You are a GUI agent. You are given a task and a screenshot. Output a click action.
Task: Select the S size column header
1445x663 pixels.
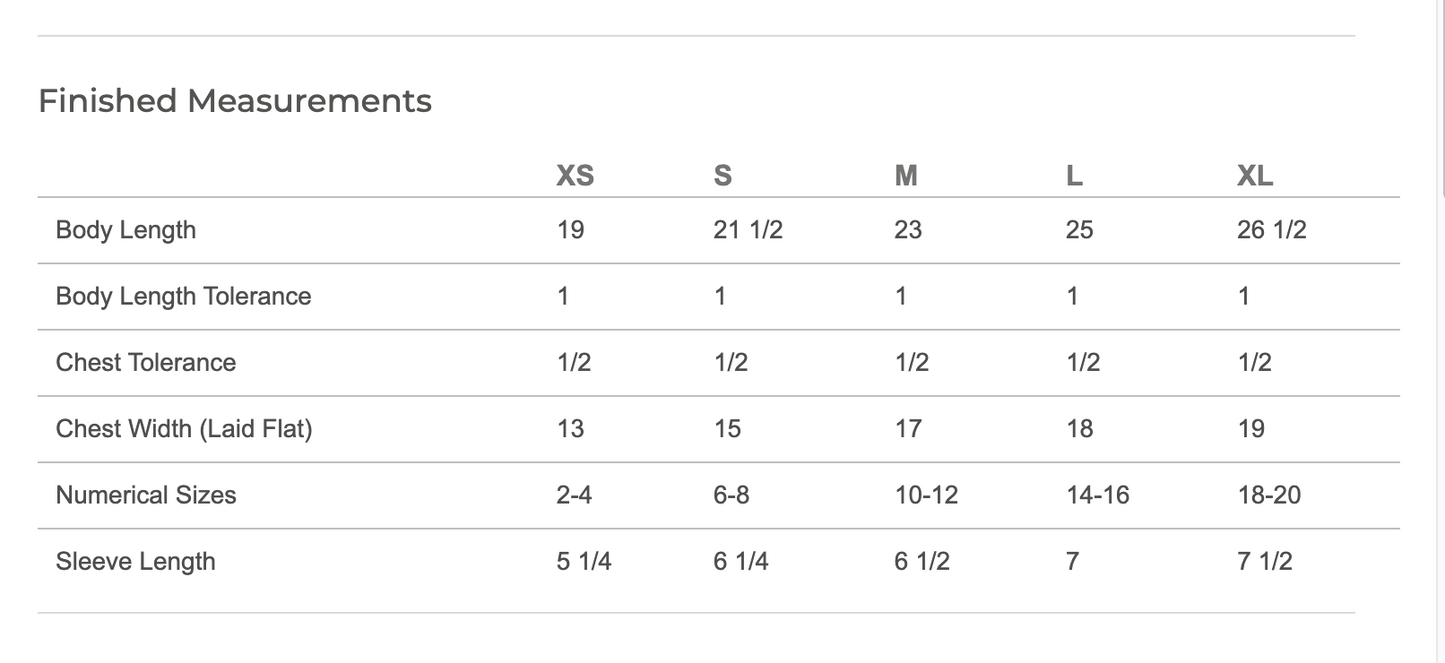723,176
